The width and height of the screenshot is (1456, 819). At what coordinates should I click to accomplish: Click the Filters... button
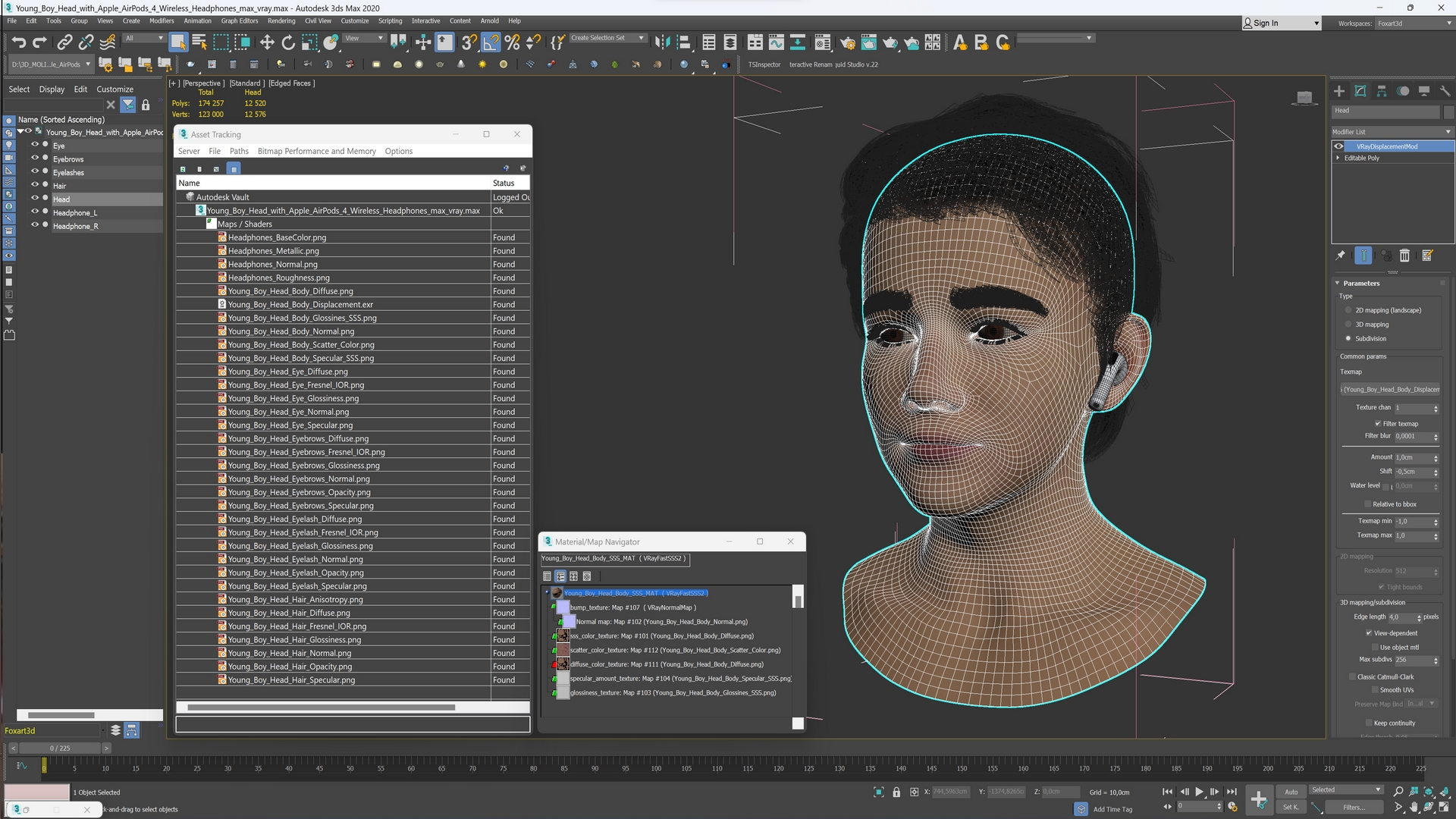tap(1354, 808)
